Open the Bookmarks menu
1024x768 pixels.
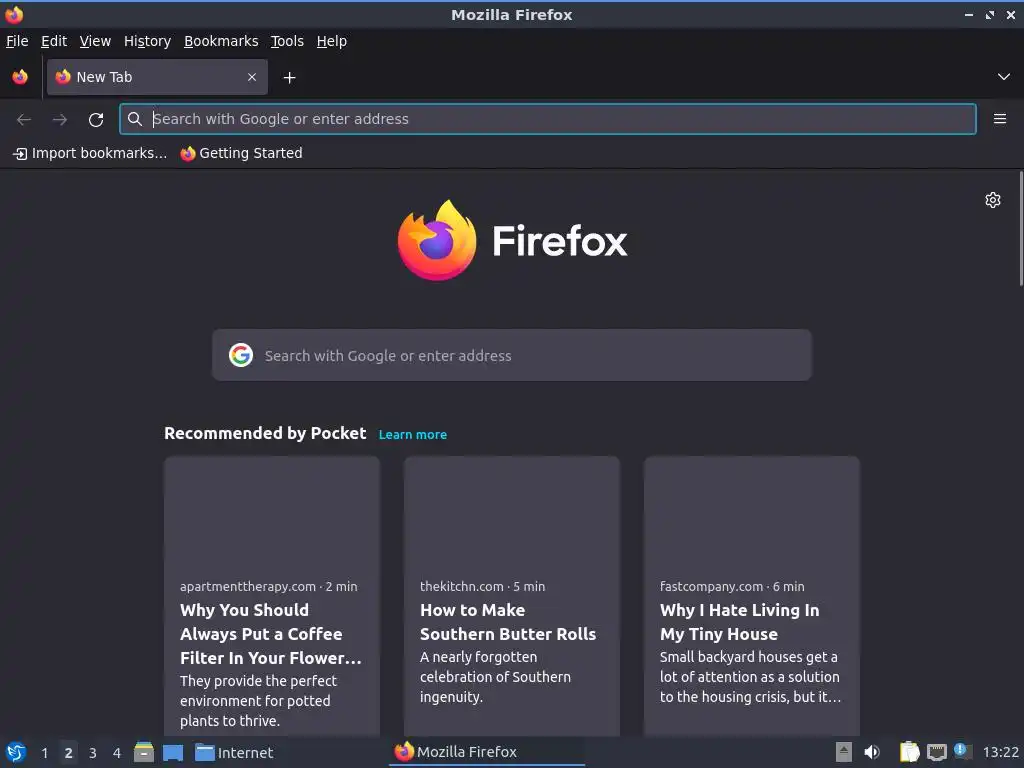click(x=221, y=41)
